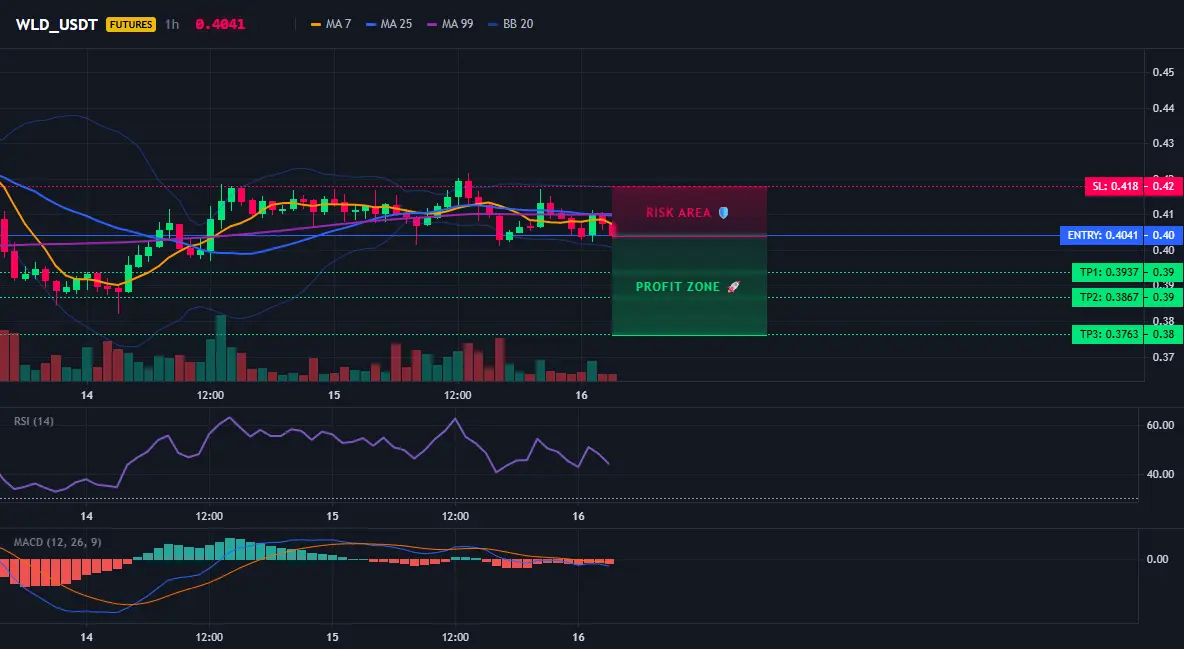The width and height of the screenshot is (1184, 649).
Task: Click the current price 0.4041
Action: (220, 24)
